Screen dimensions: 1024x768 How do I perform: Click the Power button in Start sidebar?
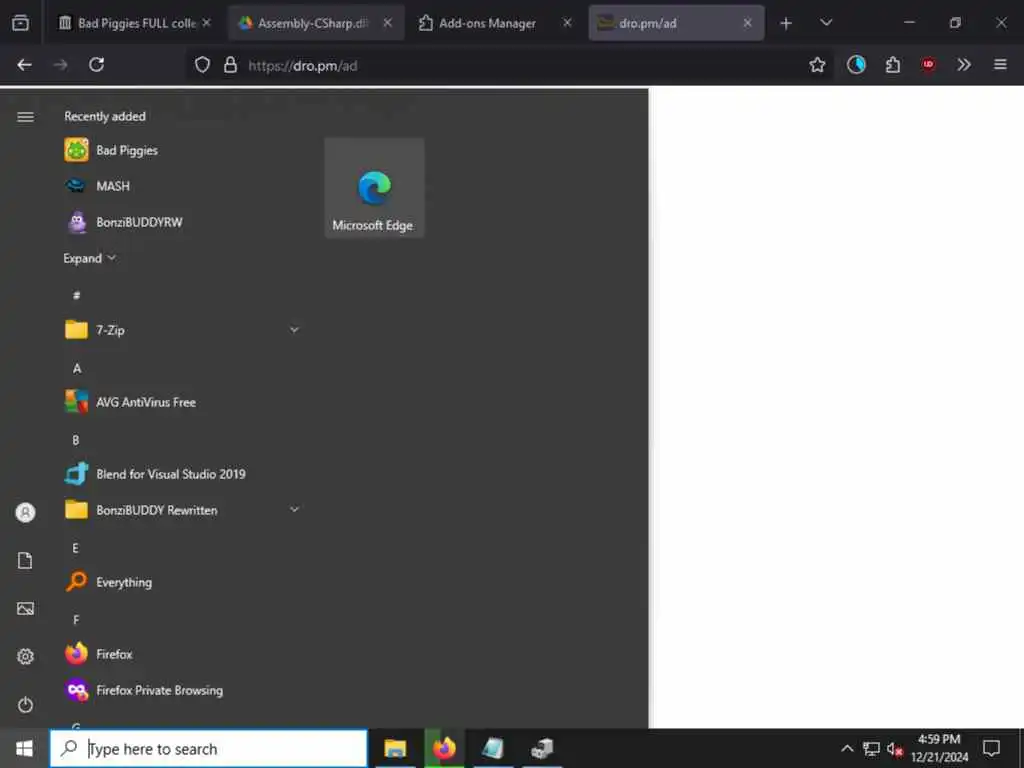25,705
